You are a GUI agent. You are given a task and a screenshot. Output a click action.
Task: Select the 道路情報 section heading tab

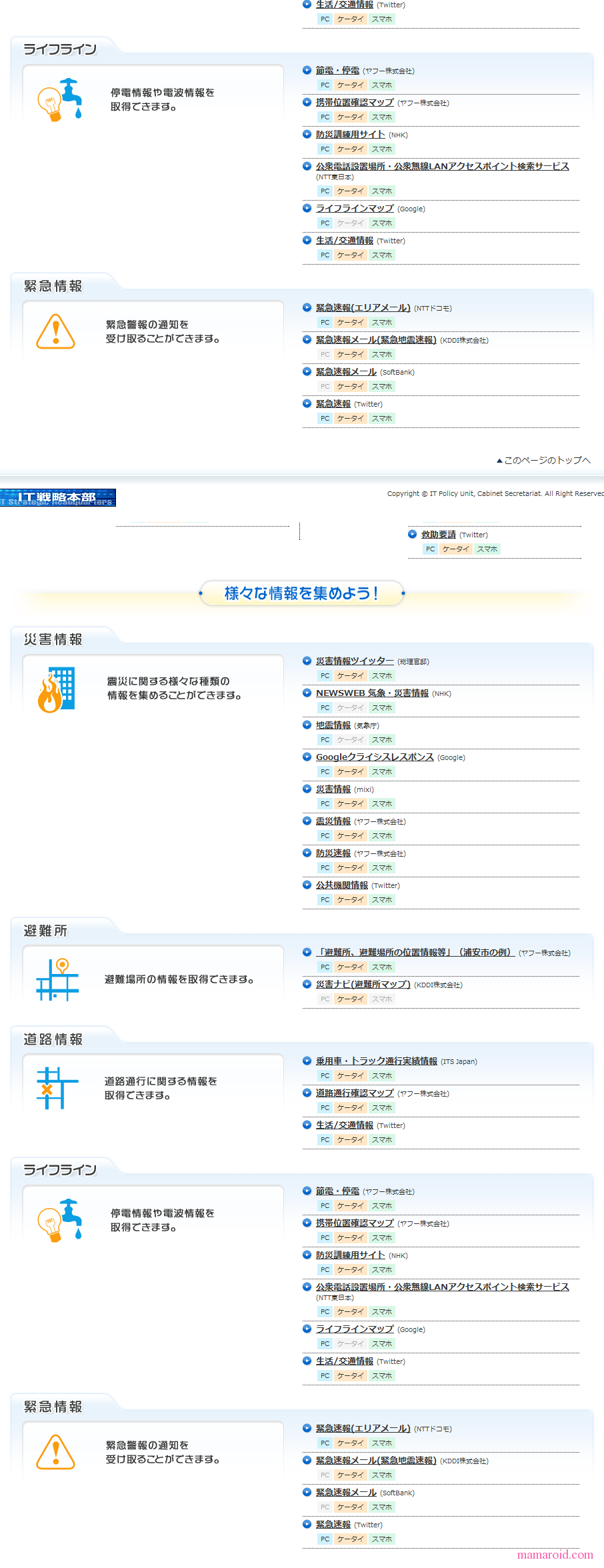[53, 1040]
